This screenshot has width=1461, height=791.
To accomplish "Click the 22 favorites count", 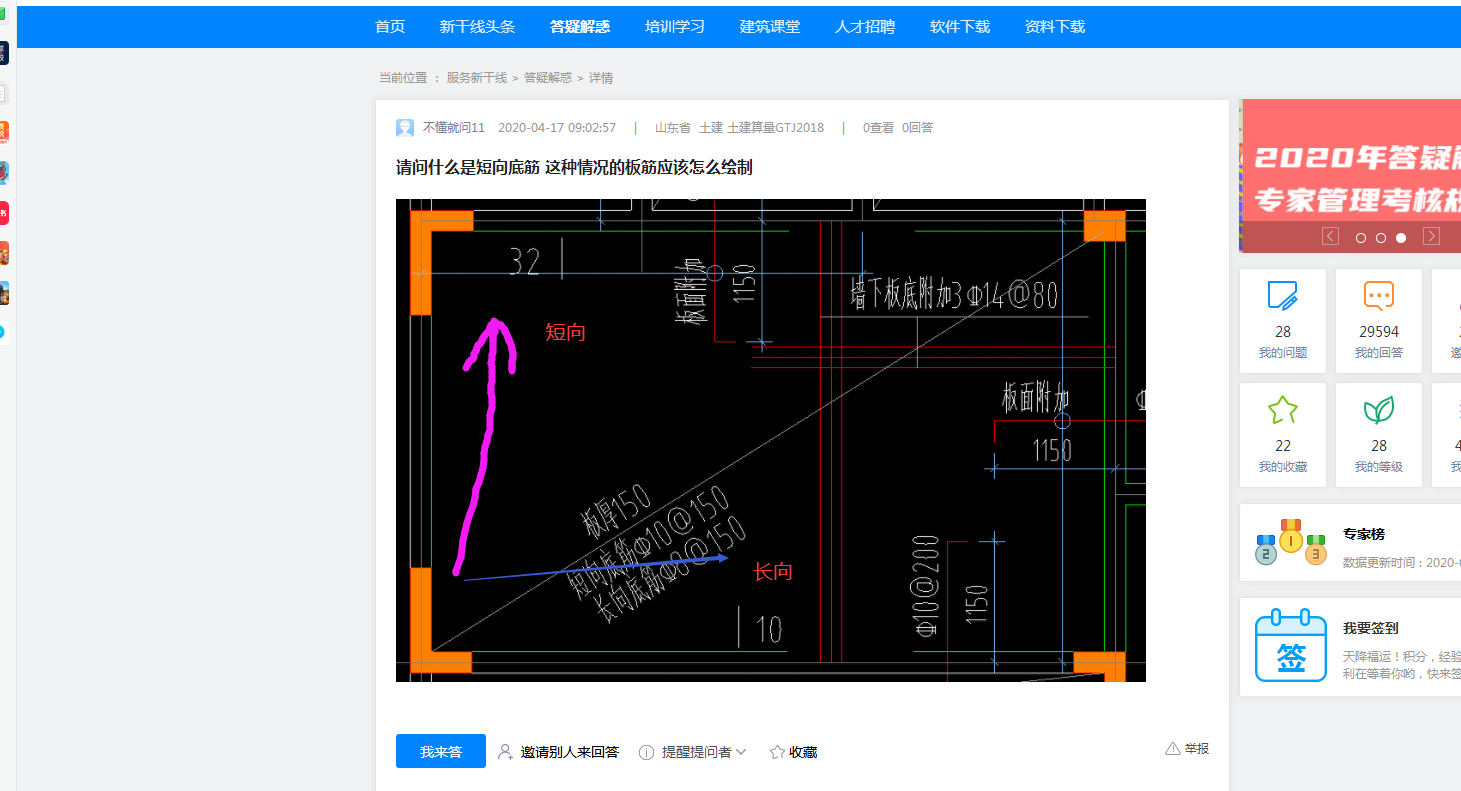I will pos(1283,446).
